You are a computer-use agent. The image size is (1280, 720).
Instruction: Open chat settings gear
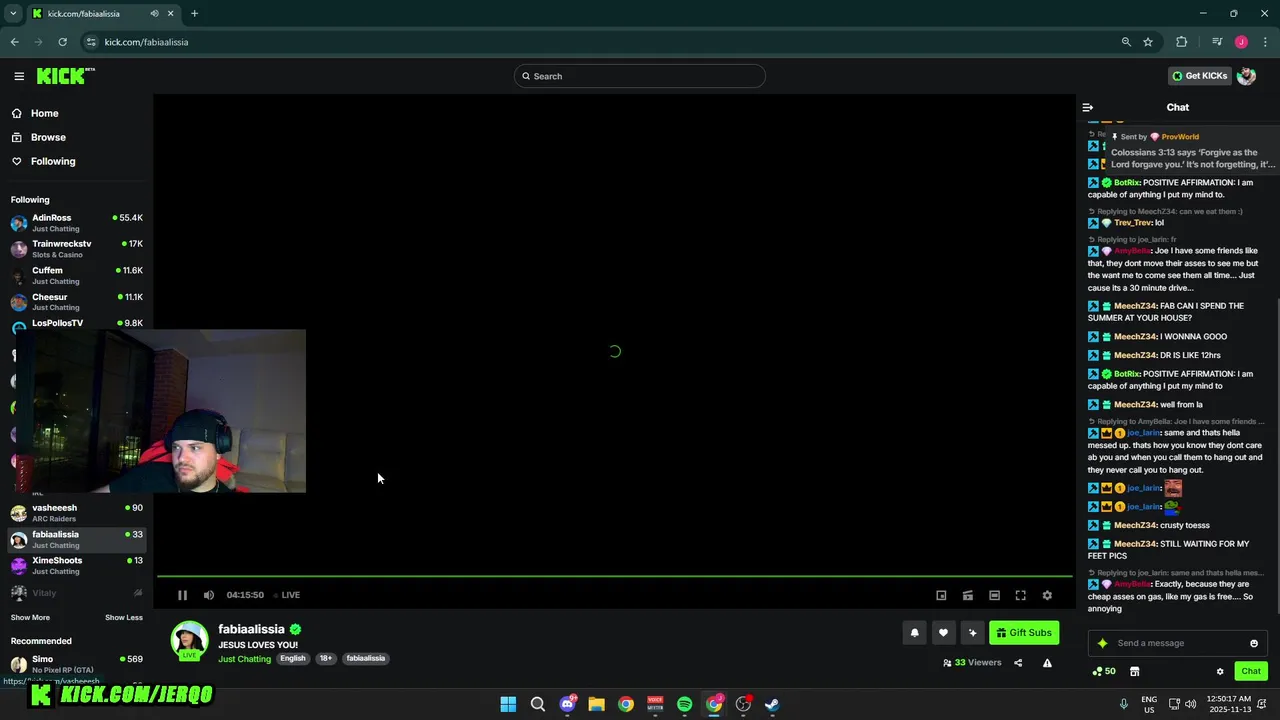pyautogui.click(x=1220, y=671)
